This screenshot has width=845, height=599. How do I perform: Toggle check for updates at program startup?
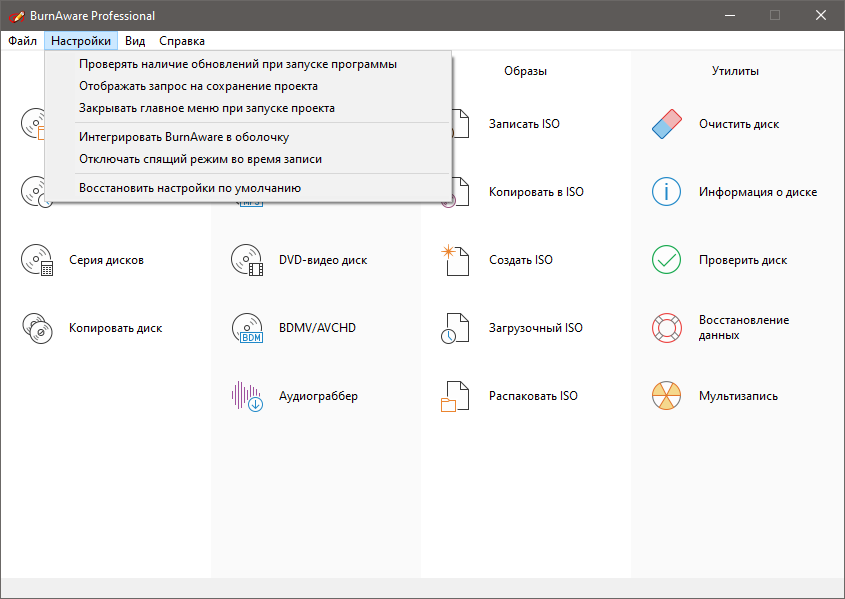[x=238, y=64]
